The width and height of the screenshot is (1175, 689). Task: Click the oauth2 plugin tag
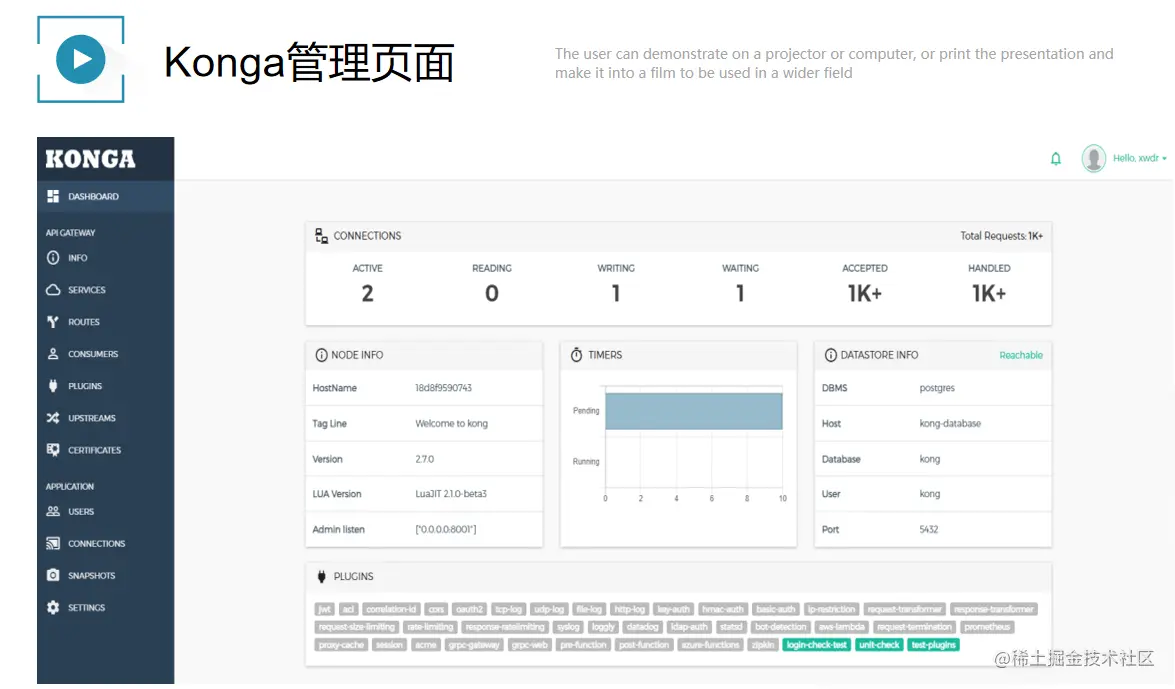click(x=470, y=610)
